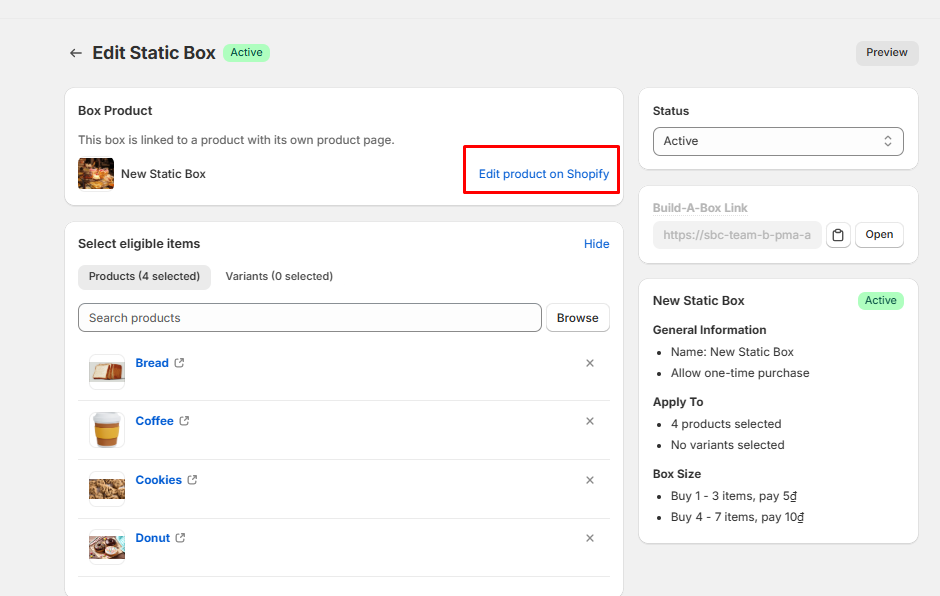
Task: Click external link icon next to Donut
Action: [x=181, y=538]
